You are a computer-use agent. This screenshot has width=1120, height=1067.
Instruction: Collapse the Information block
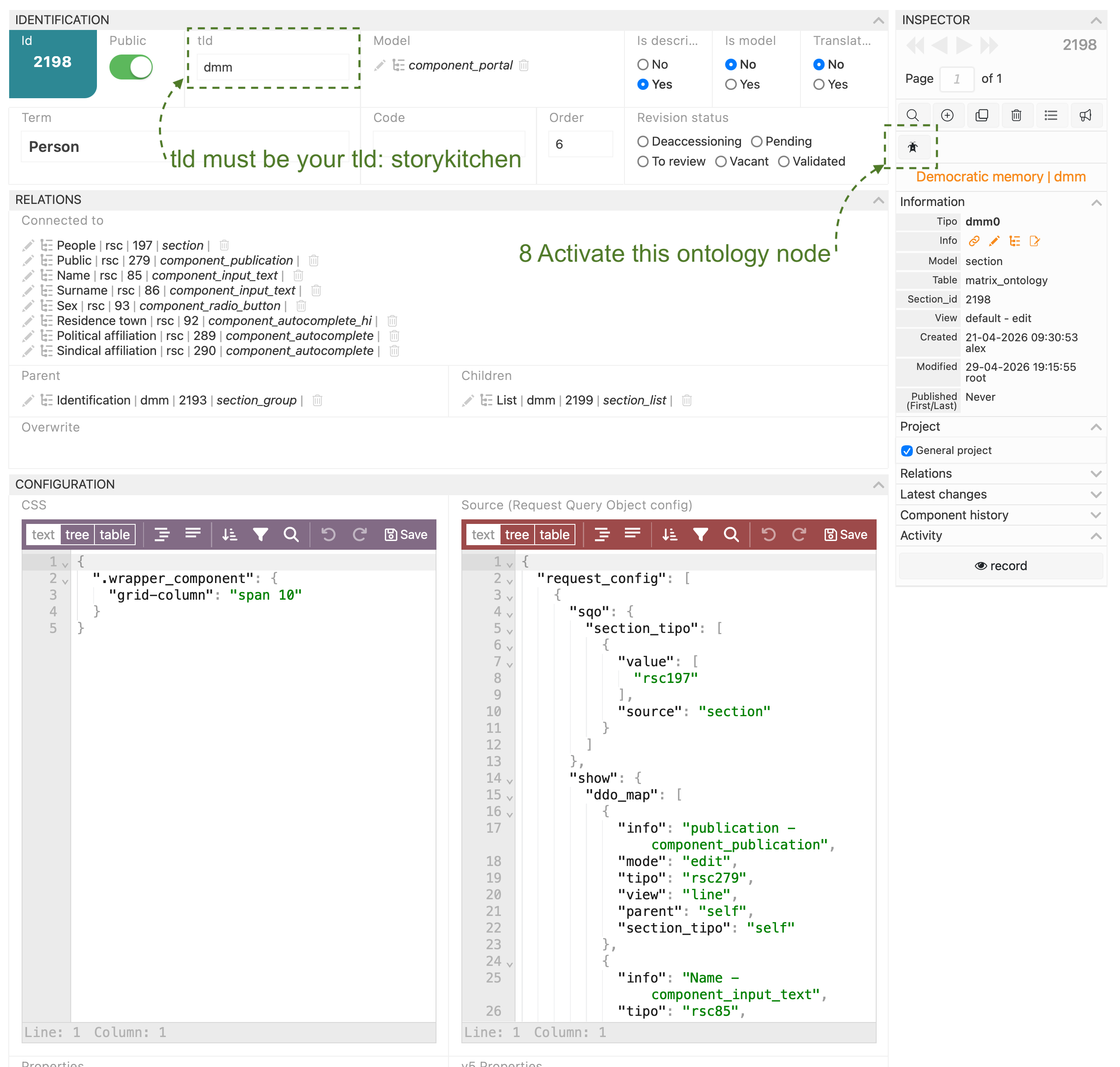coord(1096,203)
